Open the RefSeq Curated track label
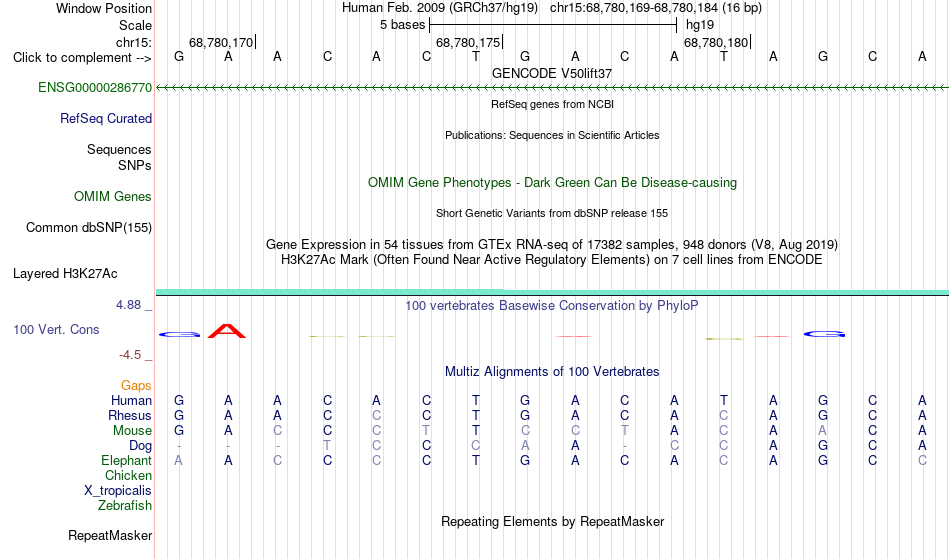Image resolution: width=950 pixels, height=559 pixels. click(106, 119)
